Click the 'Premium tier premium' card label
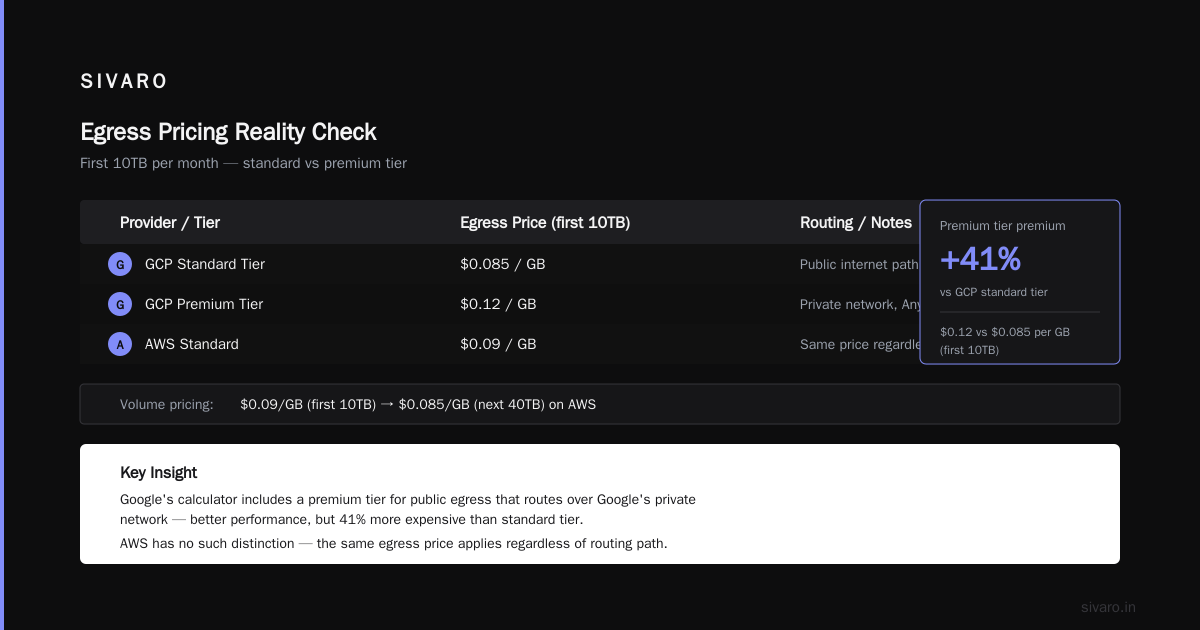This screenshot has height=630, width=1200. pos(1002,226)
